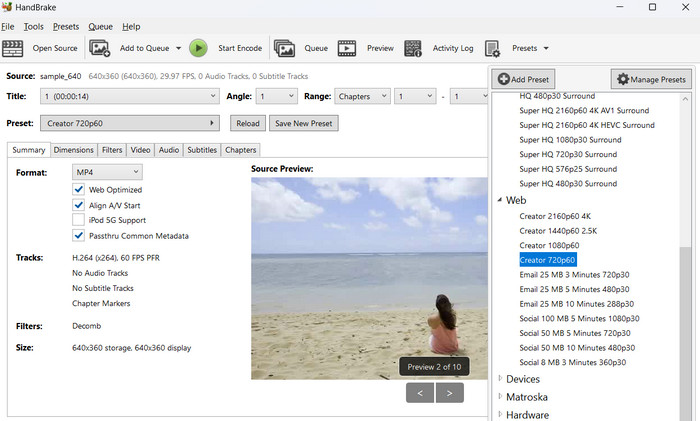Screen dimensions: 700x421
Task: Click the green Start Encode play icon
Action: click(198, 48)
